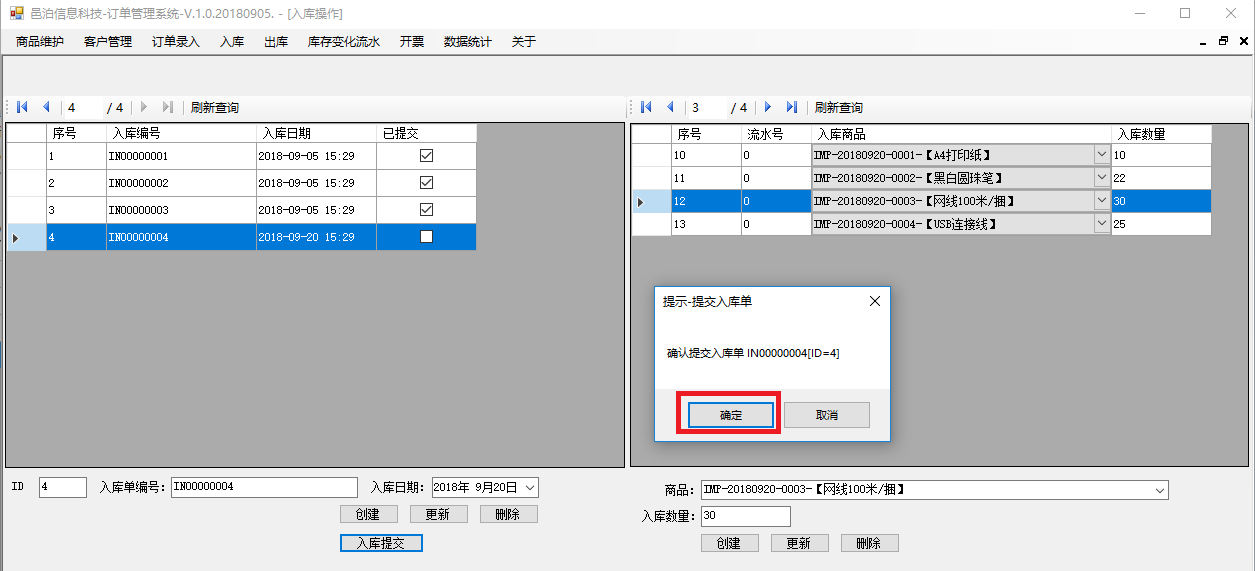This screenshot has width=1255, height=571.
Task: Minimize the inner MDI child window
Action: 1202,42
